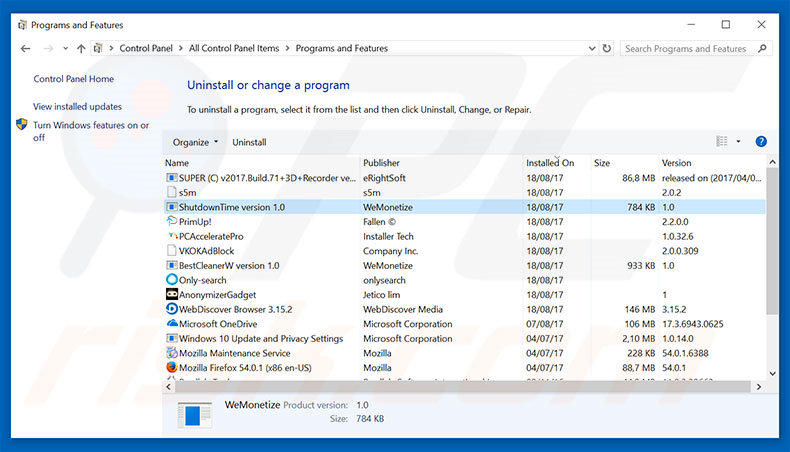Go to Control Panel Home
The width and height of the screenshot is (790, 452).
click(73, 79)
